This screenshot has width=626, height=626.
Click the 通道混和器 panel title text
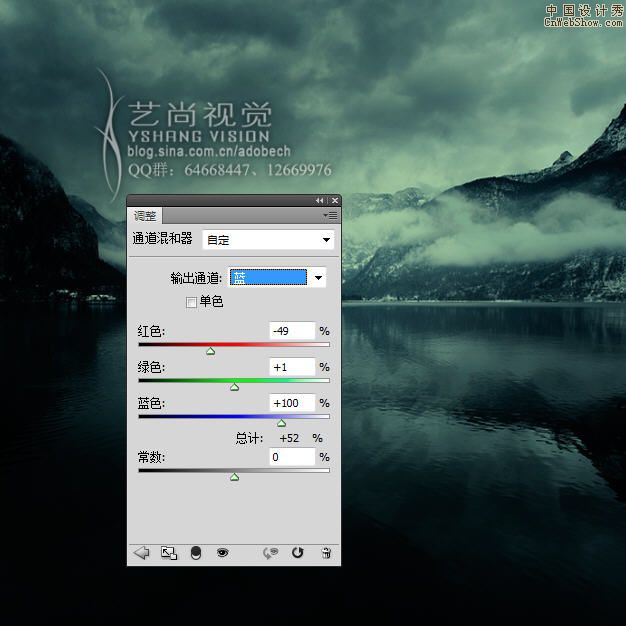(162, 238)
